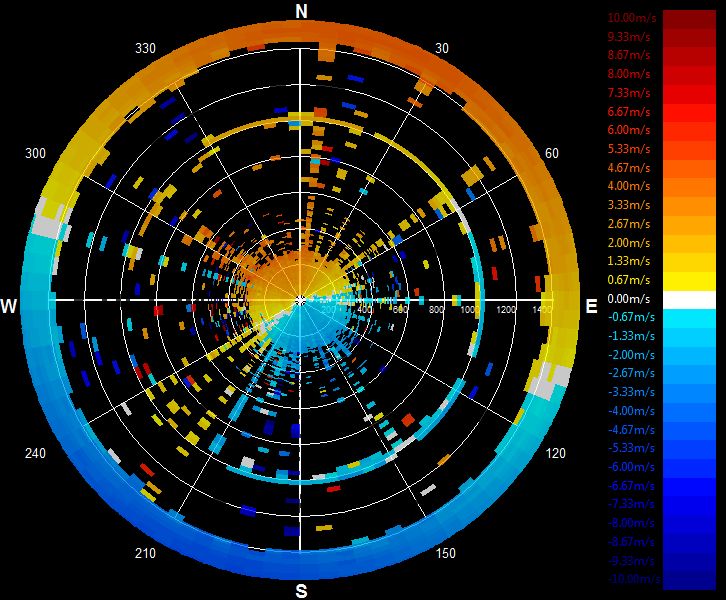
Task: Click the 120 degree azimuth label
Action: click(556, 453)
